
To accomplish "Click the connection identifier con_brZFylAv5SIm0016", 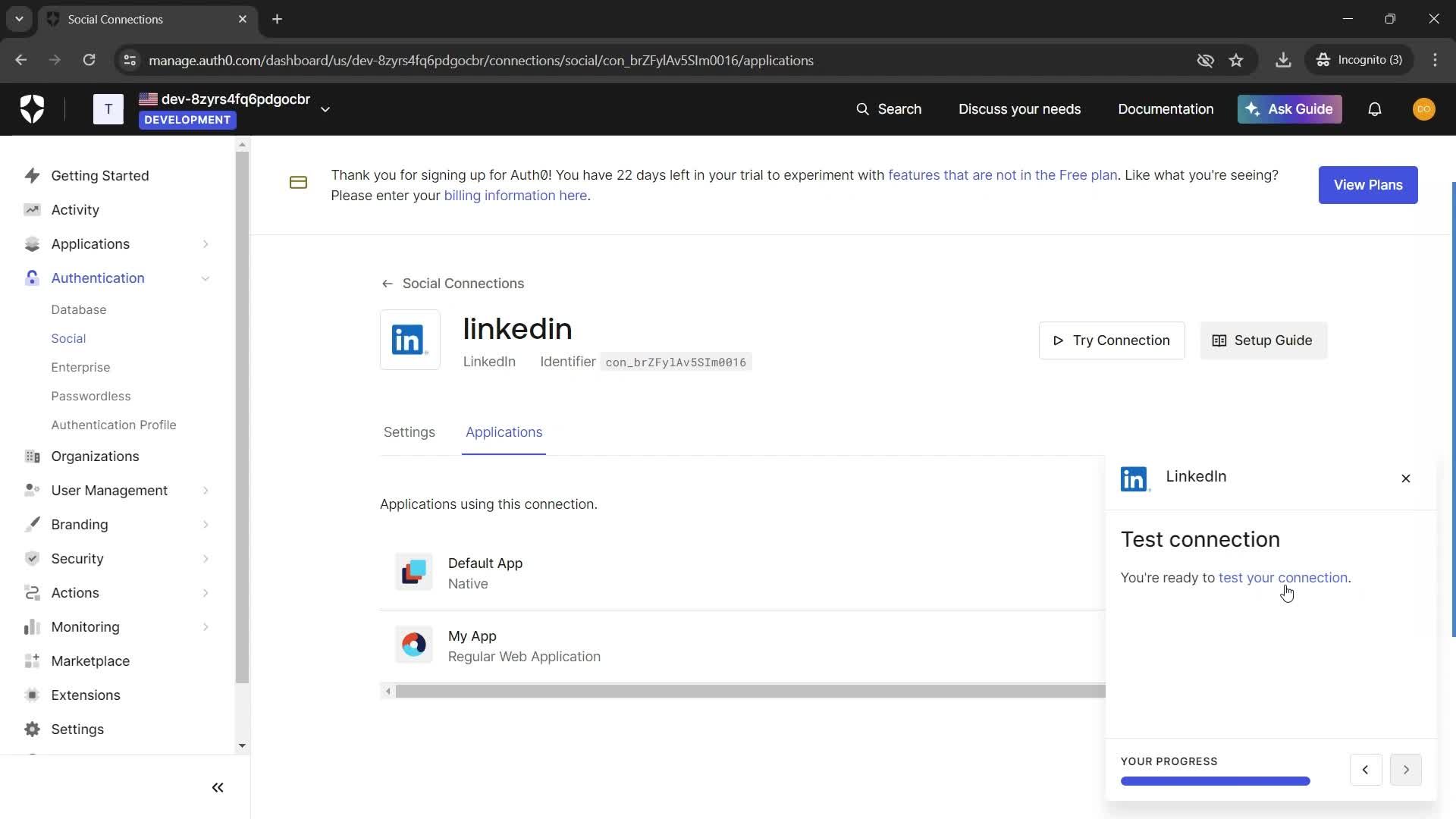I will point(676,362).
